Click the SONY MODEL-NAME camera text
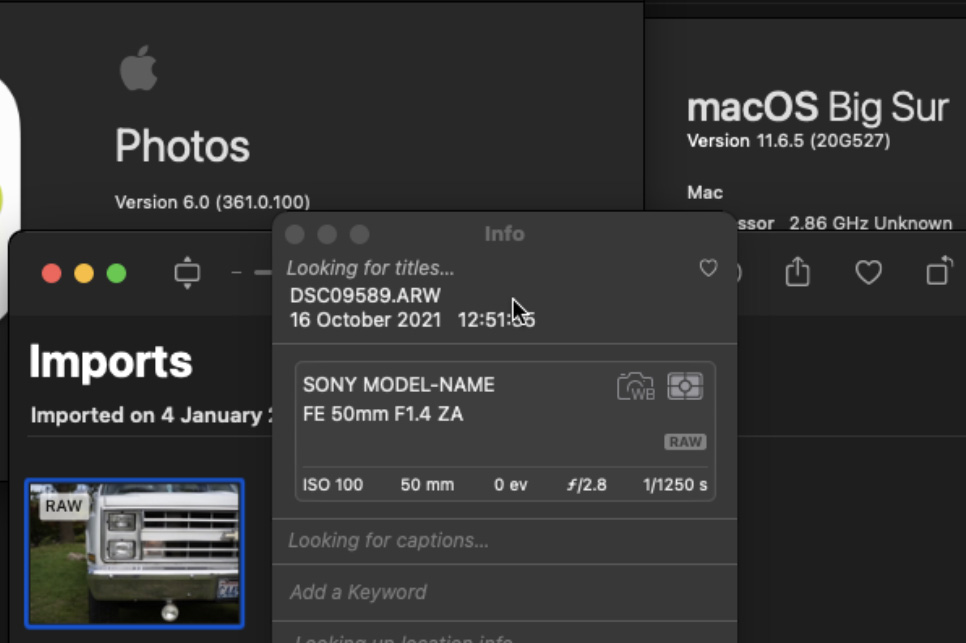The height and width of the screenshot is (643, 966). click(x=399, y=385)
